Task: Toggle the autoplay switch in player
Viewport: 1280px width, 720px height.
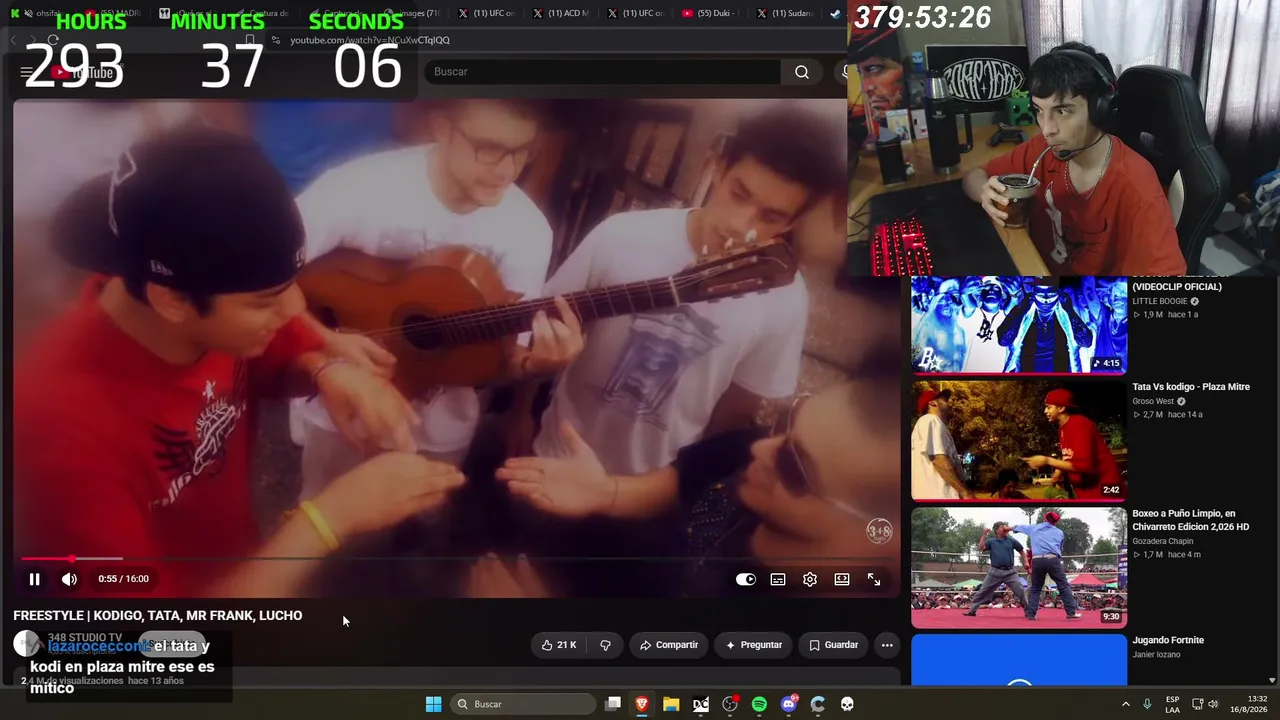Action: (746, 579)
